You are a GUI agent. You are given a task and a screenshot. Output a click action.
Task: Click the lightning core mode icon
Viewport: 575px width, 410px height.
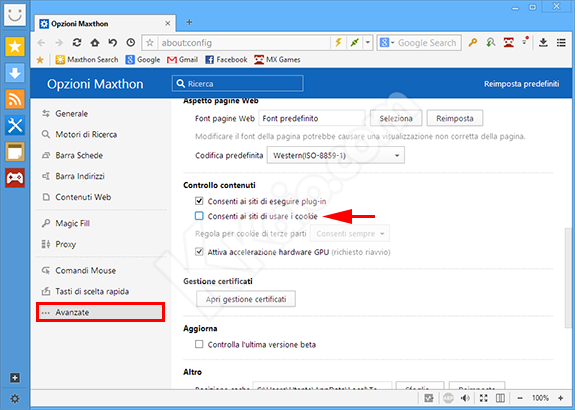[x=338, y=43]
